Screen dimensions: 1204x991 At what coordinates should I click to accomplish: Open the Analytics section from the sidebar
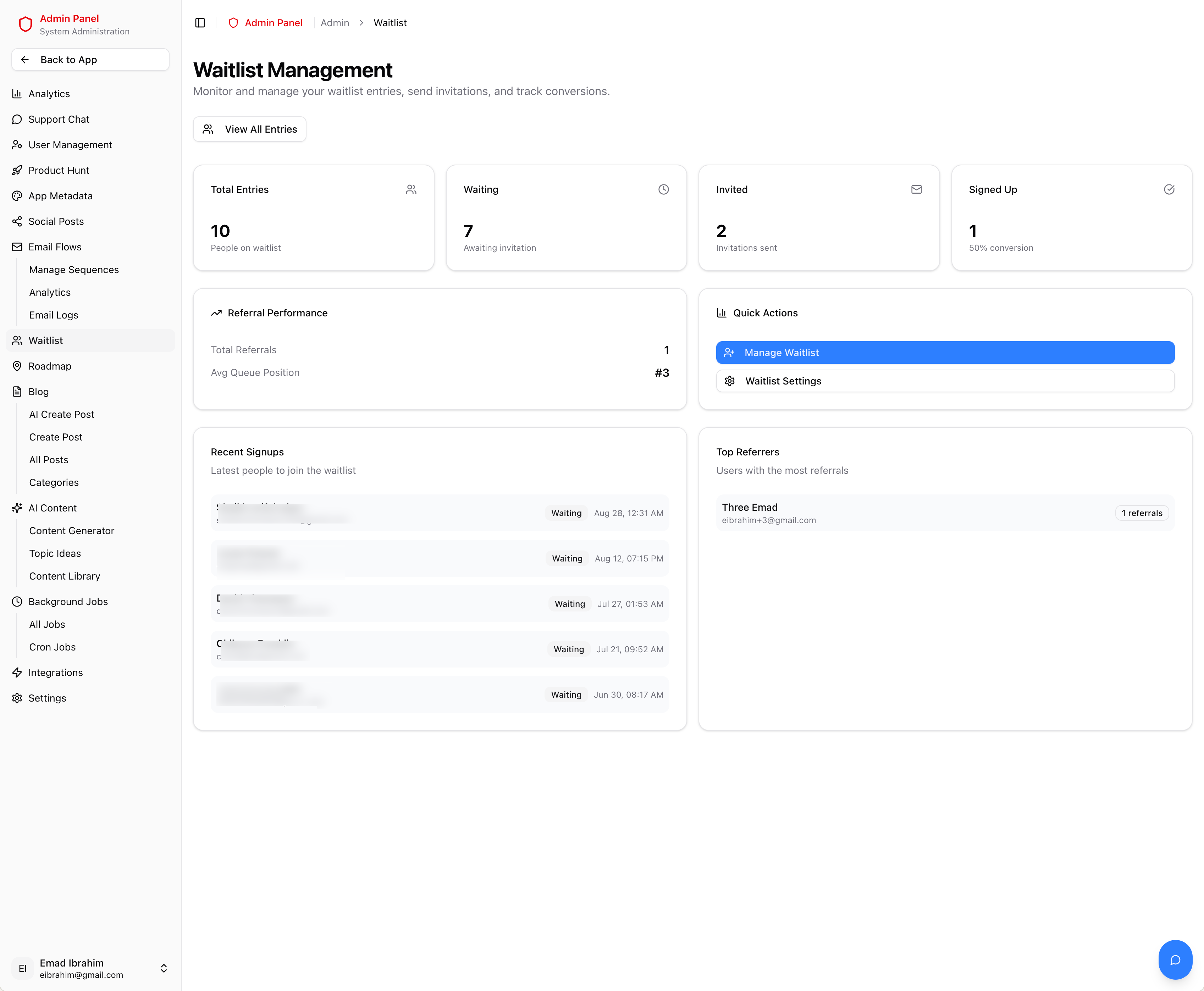click(x=49, y=94)
